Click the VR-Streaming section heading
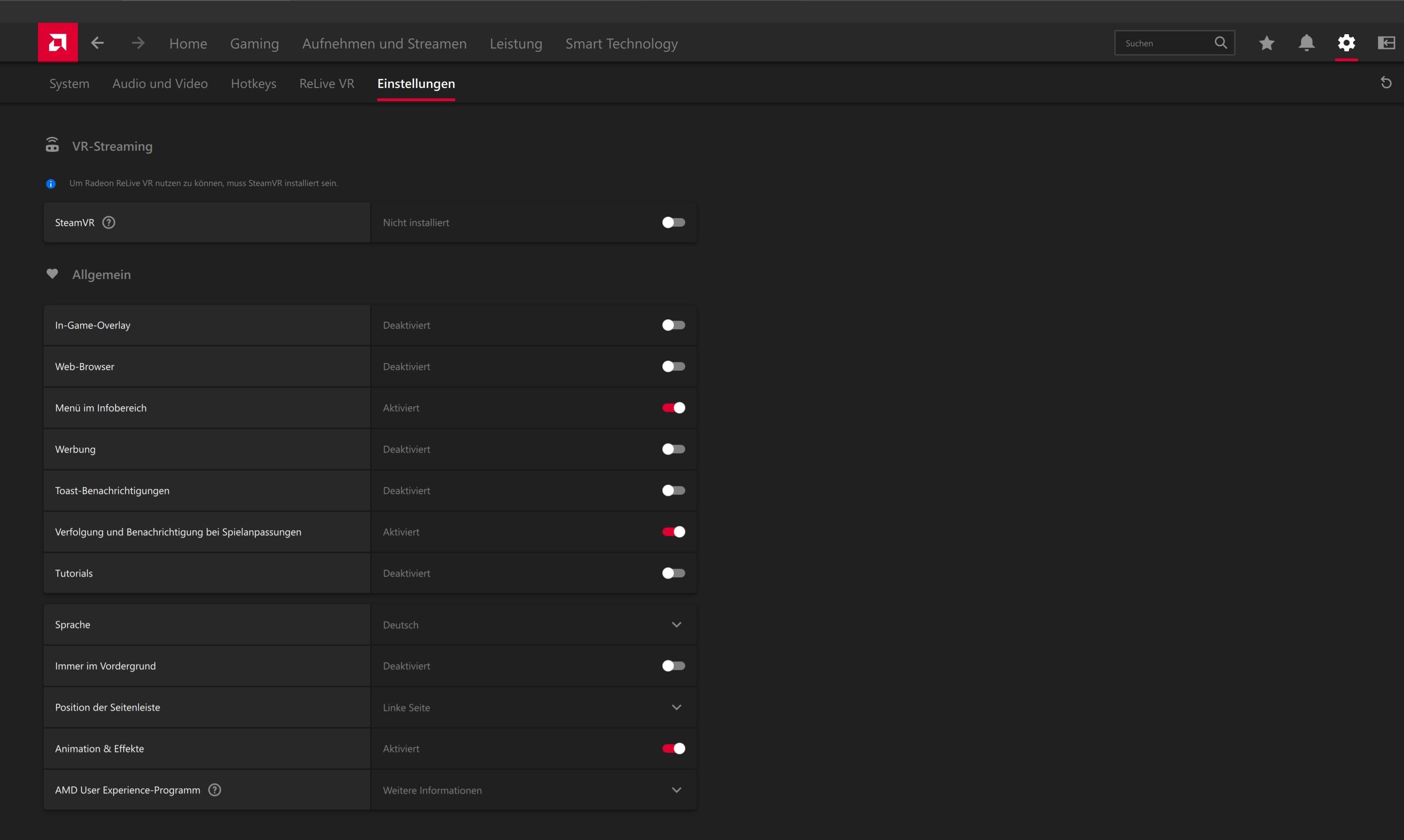1404x840 pixels. coord(112,146)
